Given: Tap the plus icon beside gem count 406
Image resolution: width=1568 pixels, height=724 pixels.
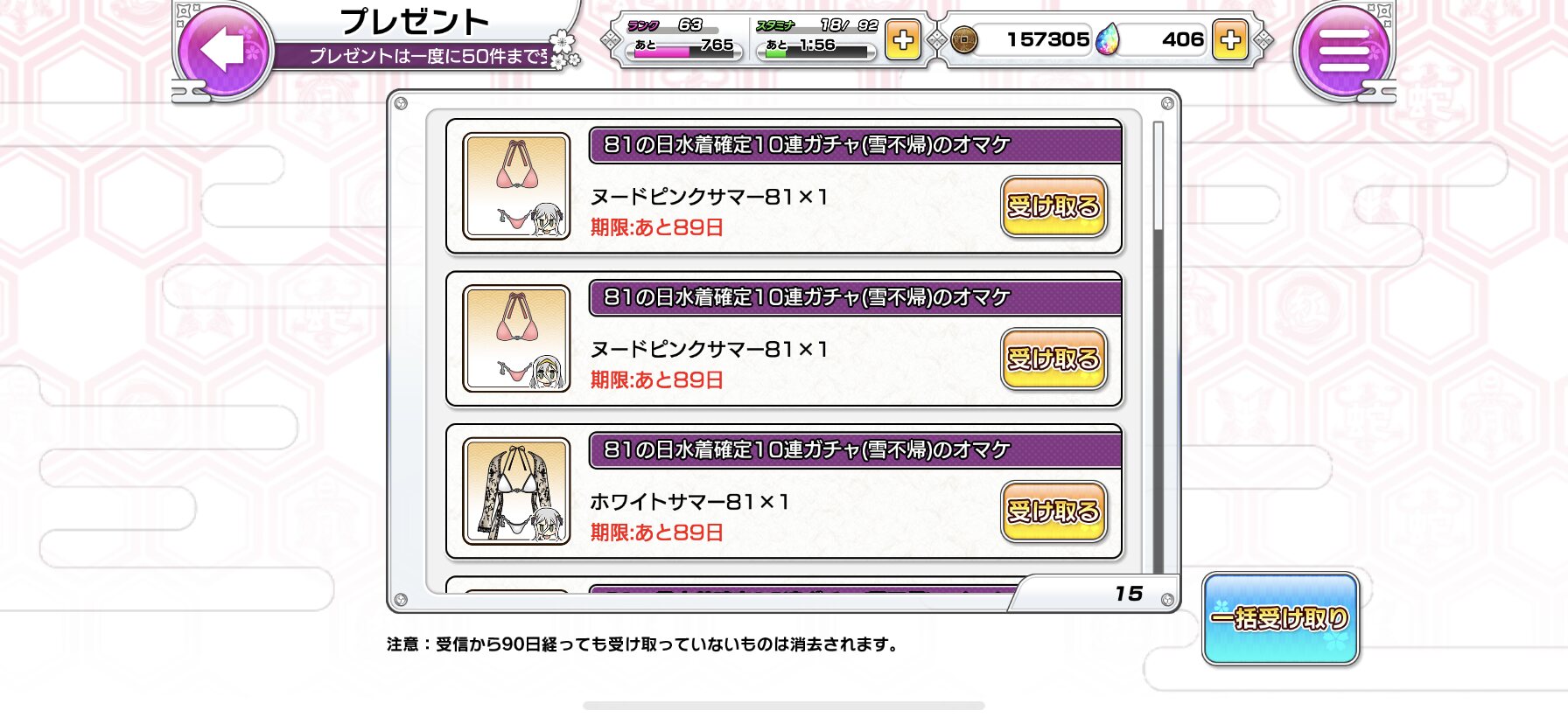Looking at the screenshot, I should click(x=1229, y=40).
